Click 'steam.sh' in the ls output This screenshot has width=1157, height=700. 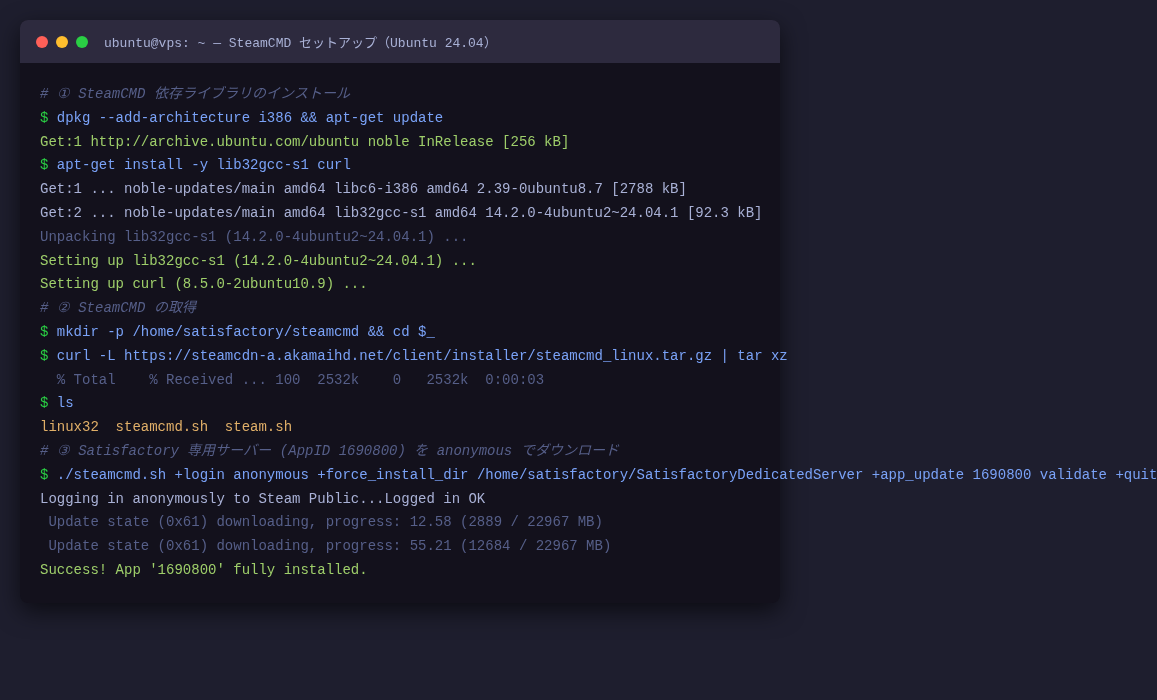(258, 427)
